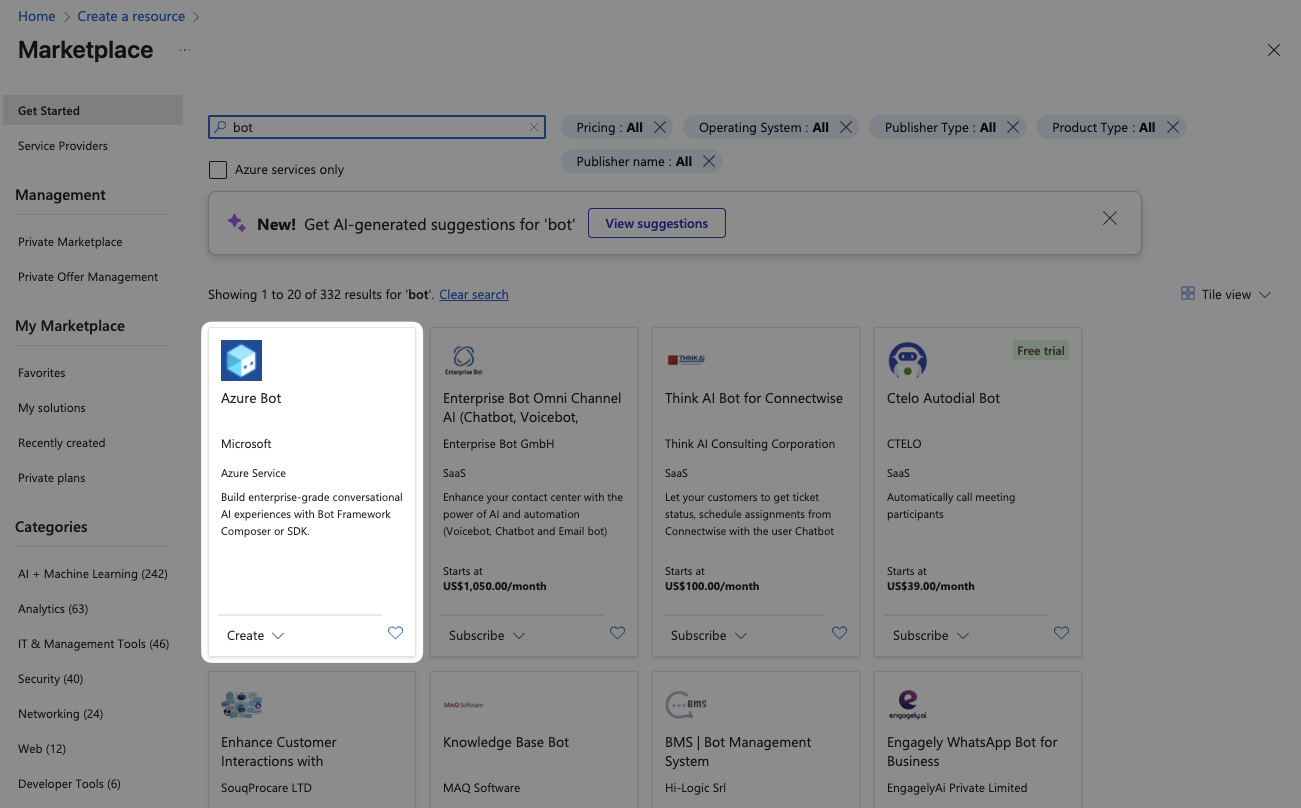Screen dimensions: 1301x808
Task: Open Favorites under My Marketplace
Action: tap(42, 372)
